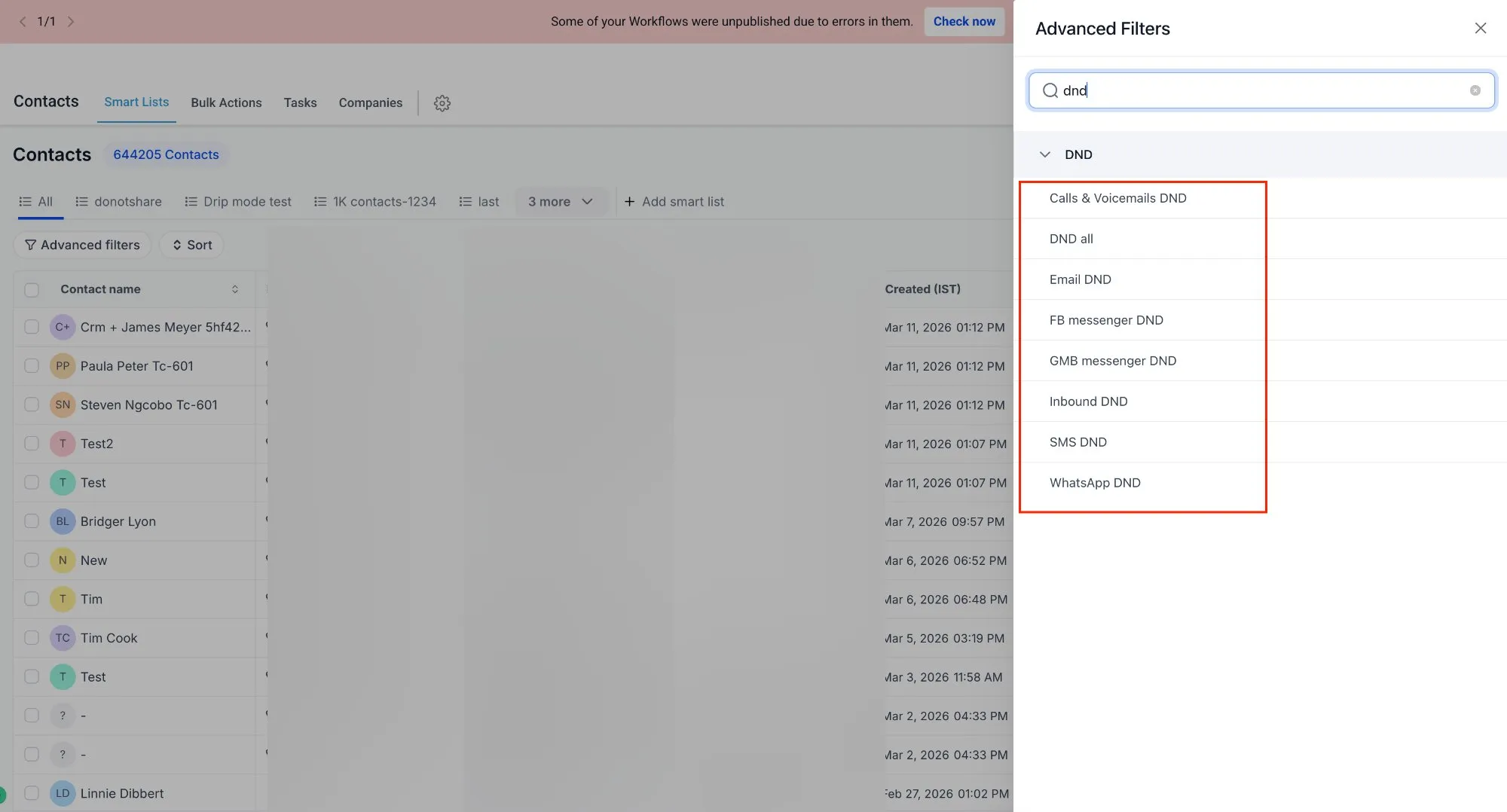This screenshot has width=1507, height=812.
Task: Open the 3 more smart lists dropdown
Action: tap(561, 201)
